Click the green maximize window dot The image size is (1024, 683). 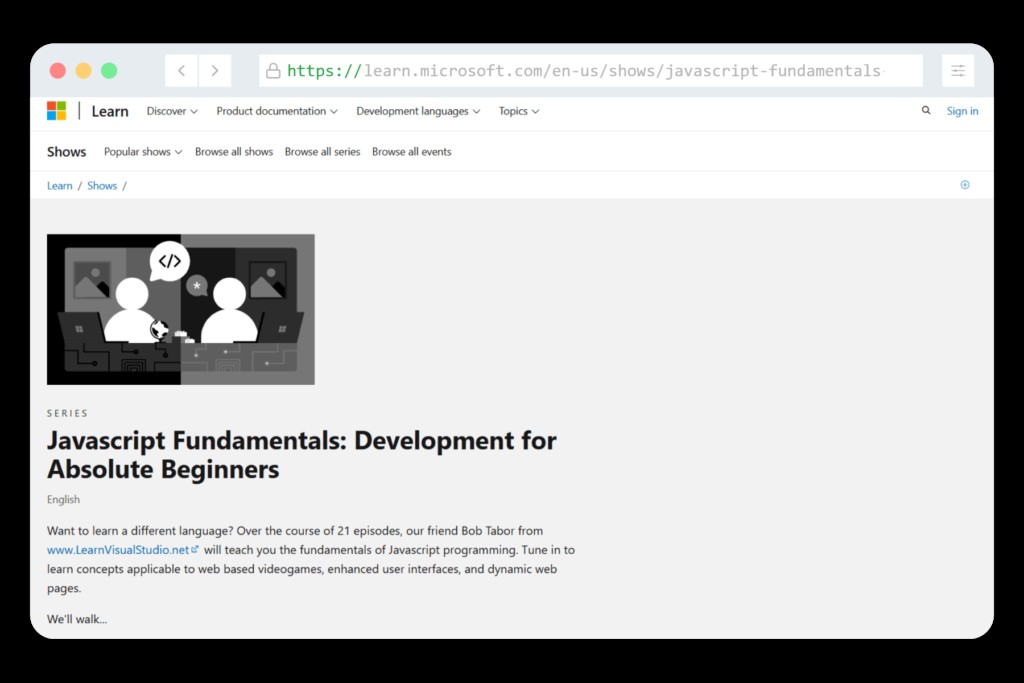(x=109, y=71)
